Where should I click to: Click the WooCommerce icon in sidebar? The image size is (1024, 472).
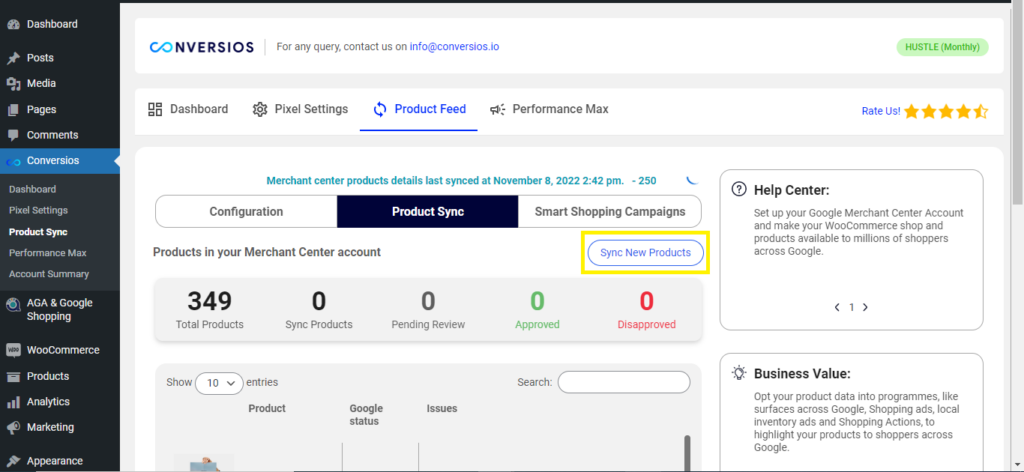click(x=13, y=350)
